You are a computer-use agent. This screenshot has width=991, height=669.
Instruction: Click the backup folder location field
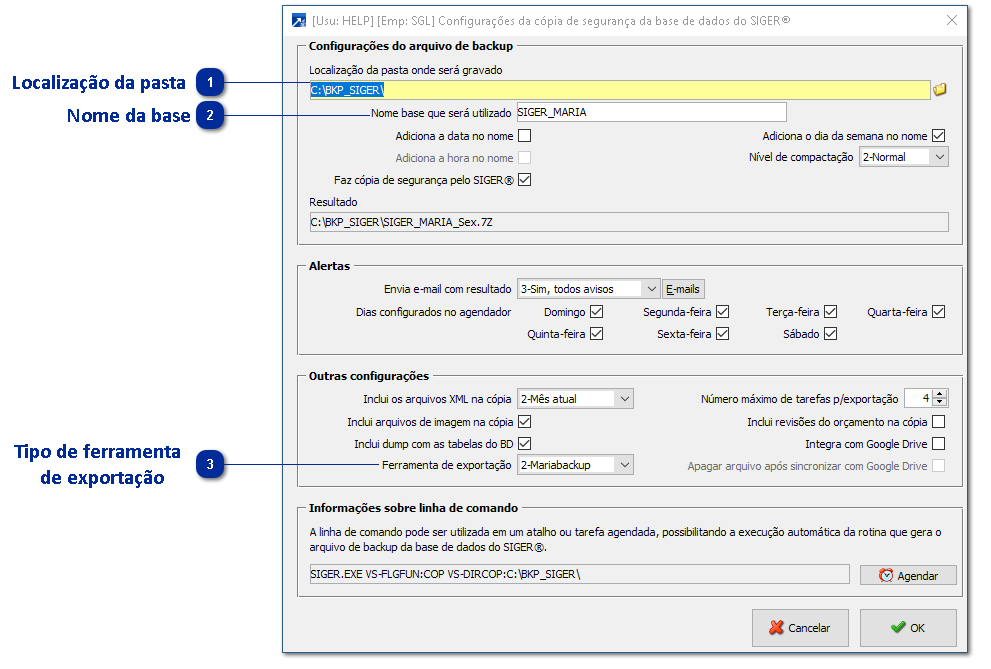618,90
